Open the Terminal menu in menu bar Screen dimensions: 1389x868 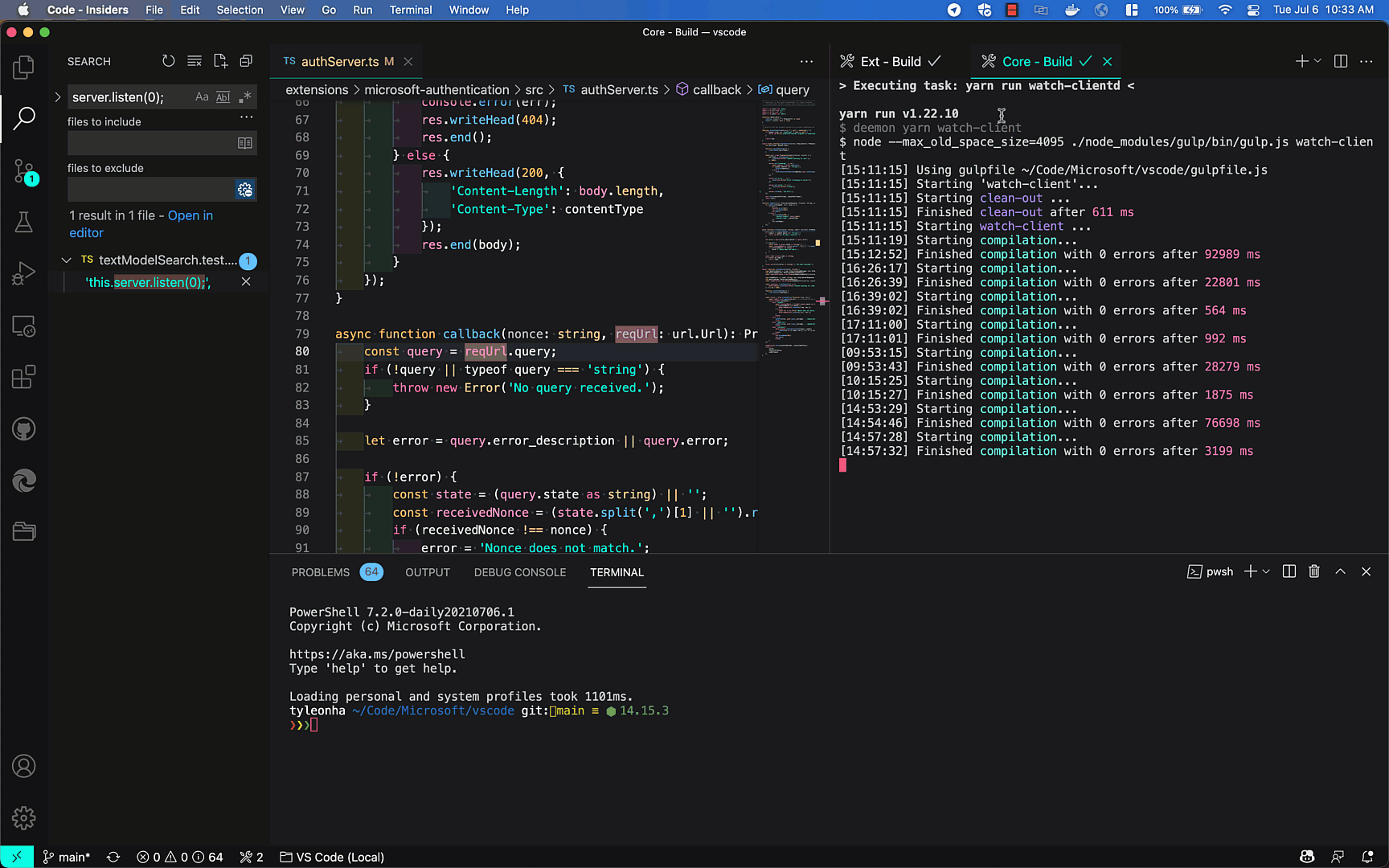coord(411,10)
